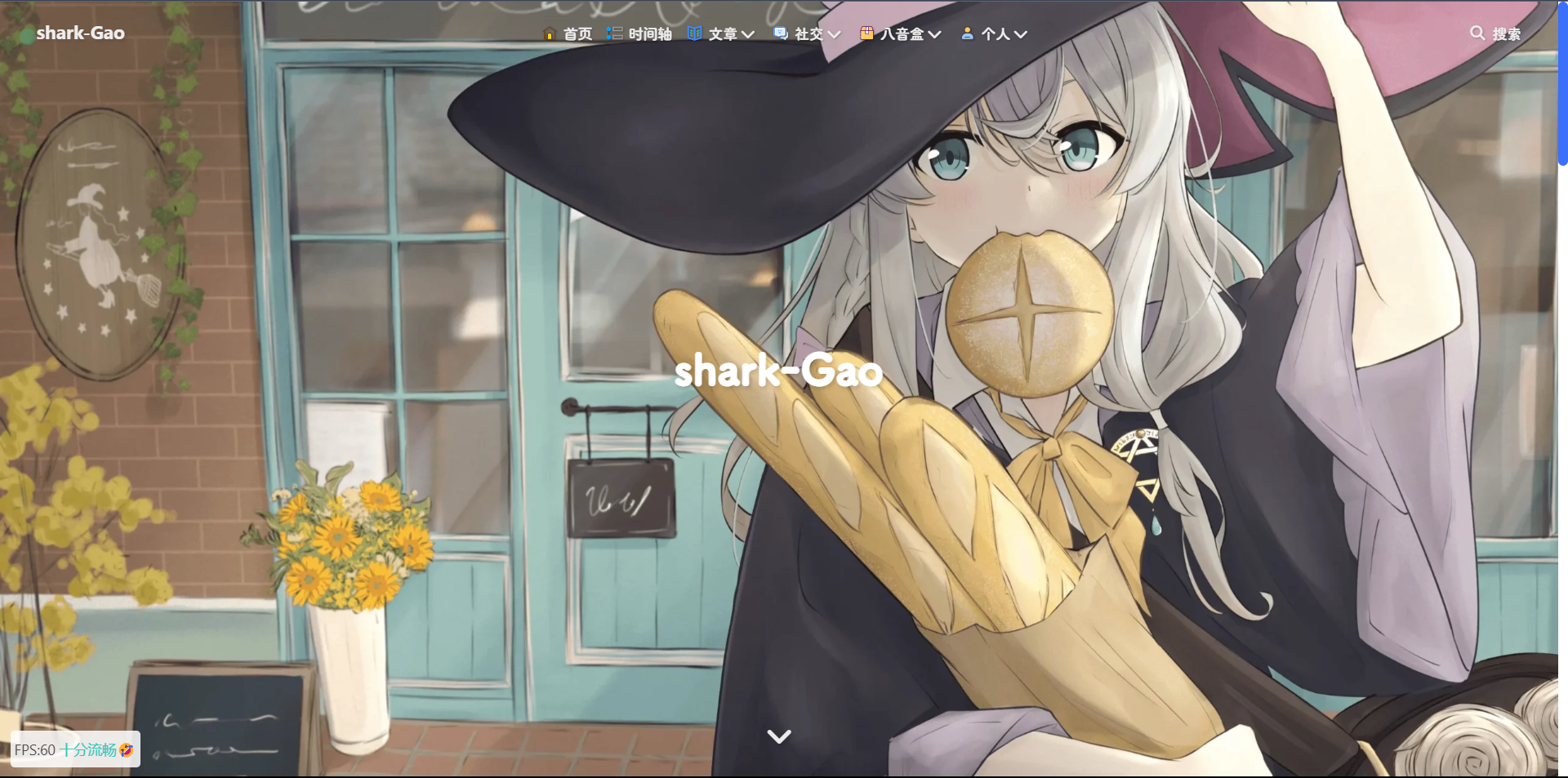The image size is (1568, 778).
Task: Click the page's vertical scrollbar thumb
Action: coord(1562,82)
